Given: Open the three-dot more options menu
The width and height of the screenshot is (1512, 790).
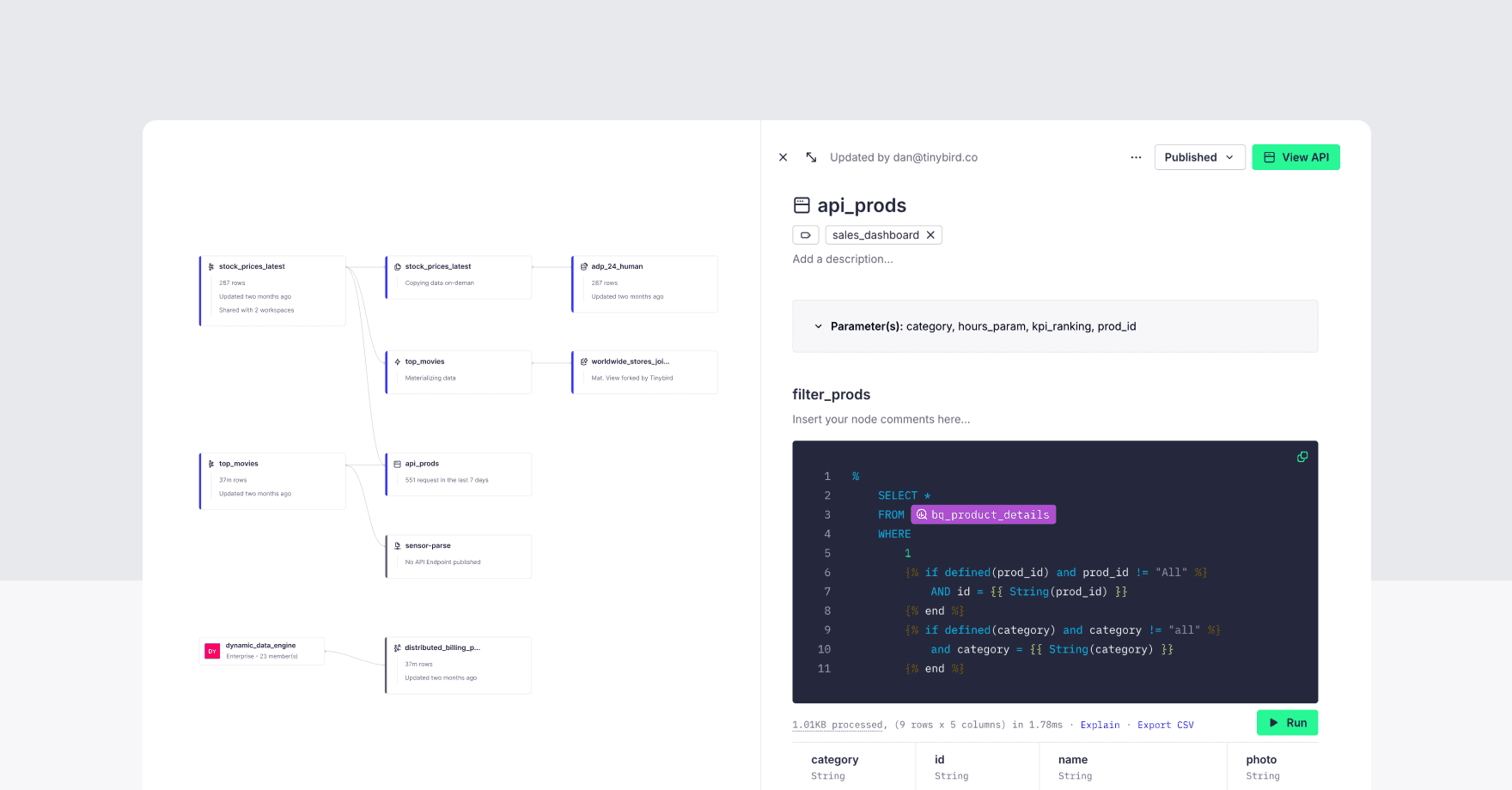Looking at the screenshot, I should click(x=1136, y=157).
